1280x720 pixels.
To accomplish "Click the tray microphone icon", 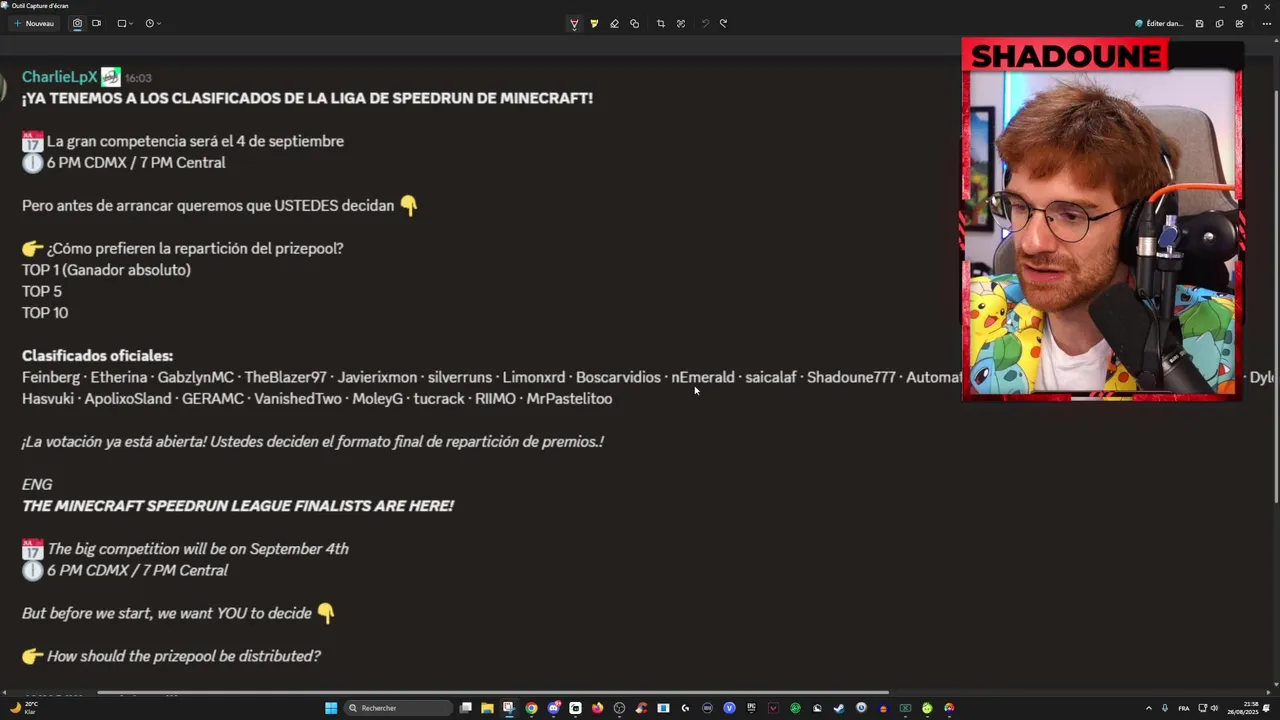I will coord(1164,708).
